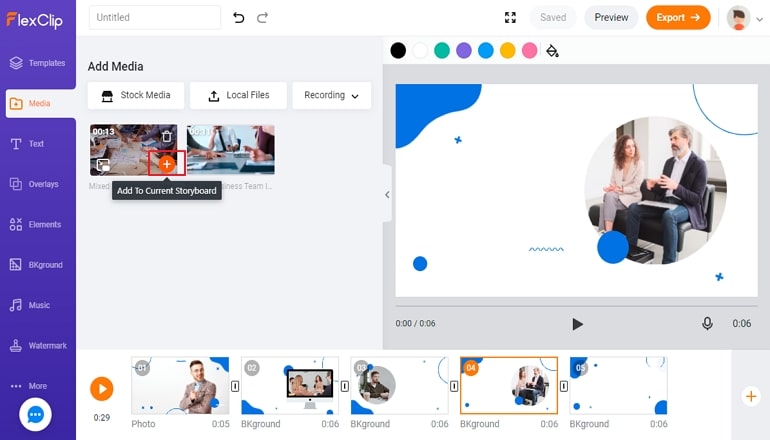Click the microphone voiceover icon

(x=707, y=323)
